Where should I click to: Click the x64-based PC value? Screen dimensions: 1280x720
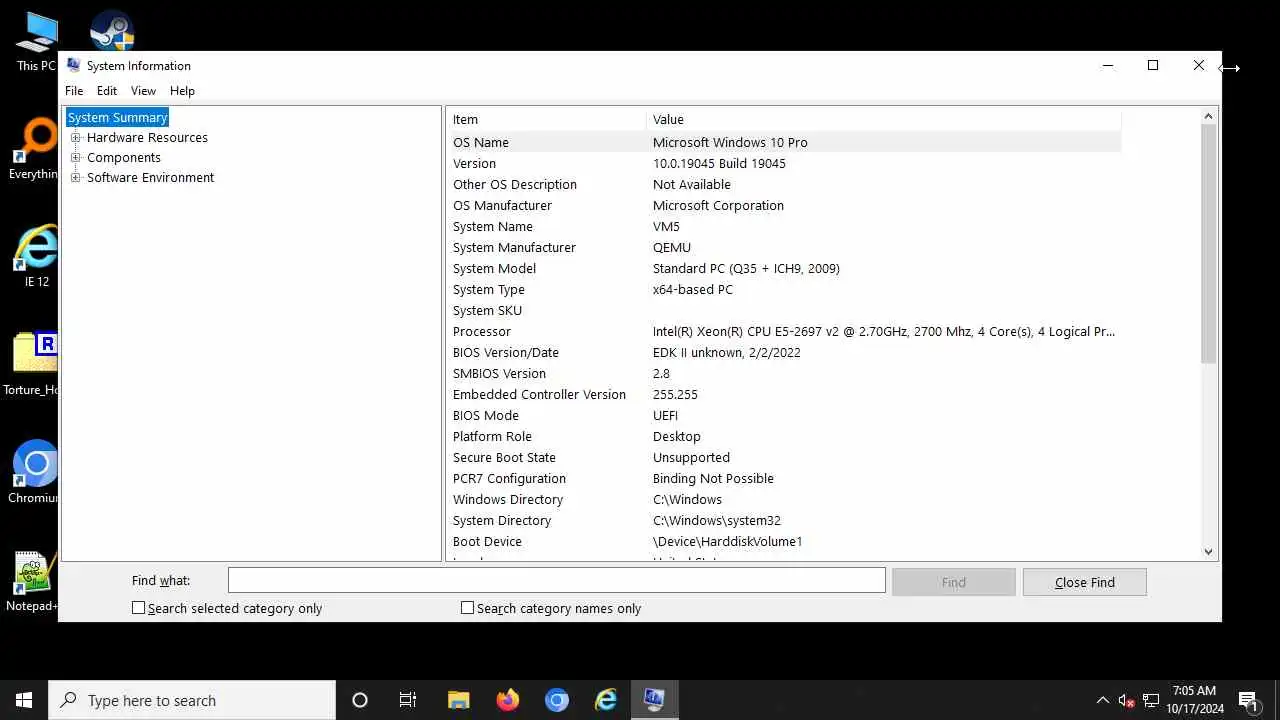point(692,289)
